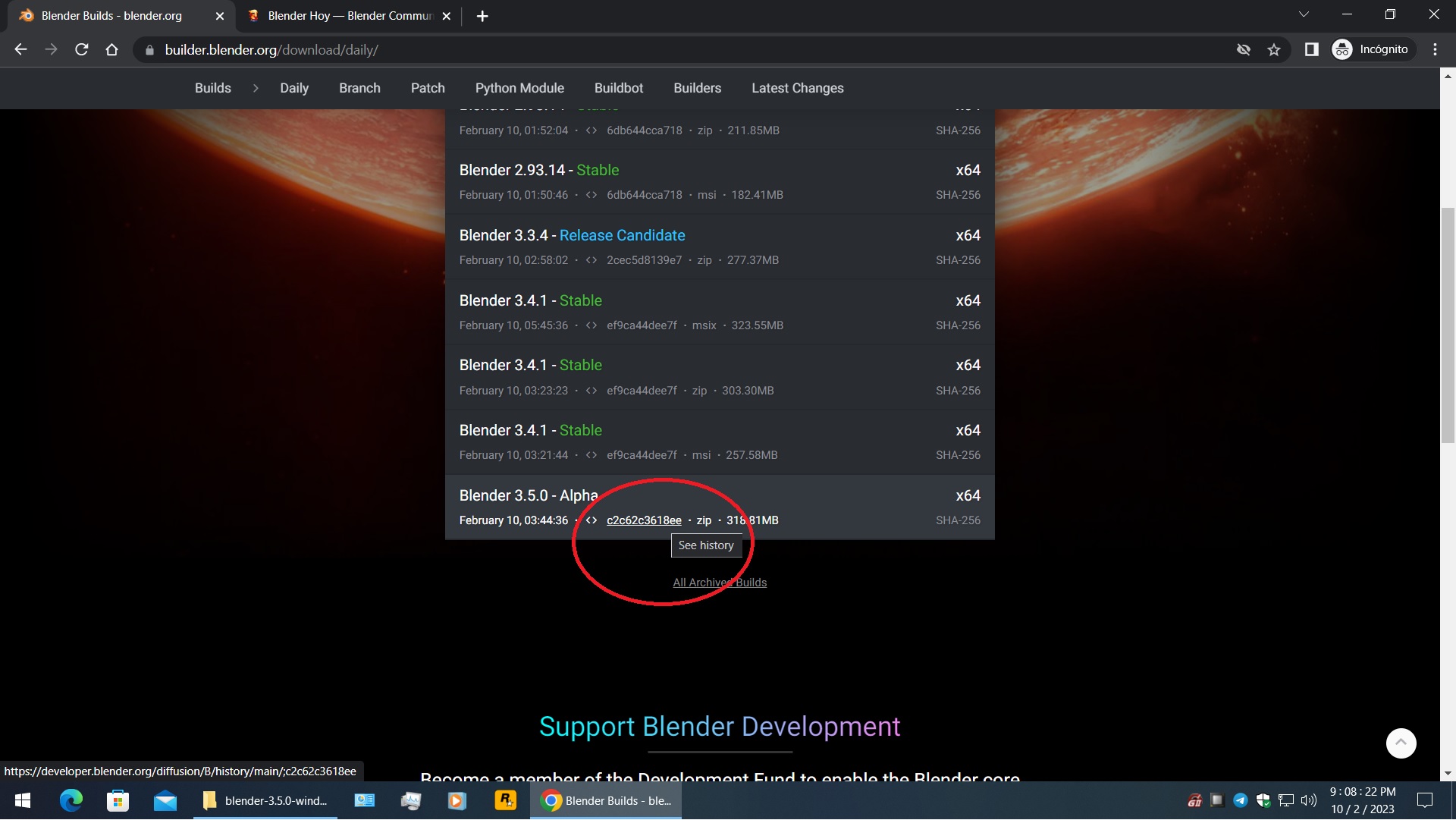Launch Microsoft Edge from the taskbar
Image resolution: width=1456 pixels, height=820 pixels.
pyautogui.click(x=71, y=800)
